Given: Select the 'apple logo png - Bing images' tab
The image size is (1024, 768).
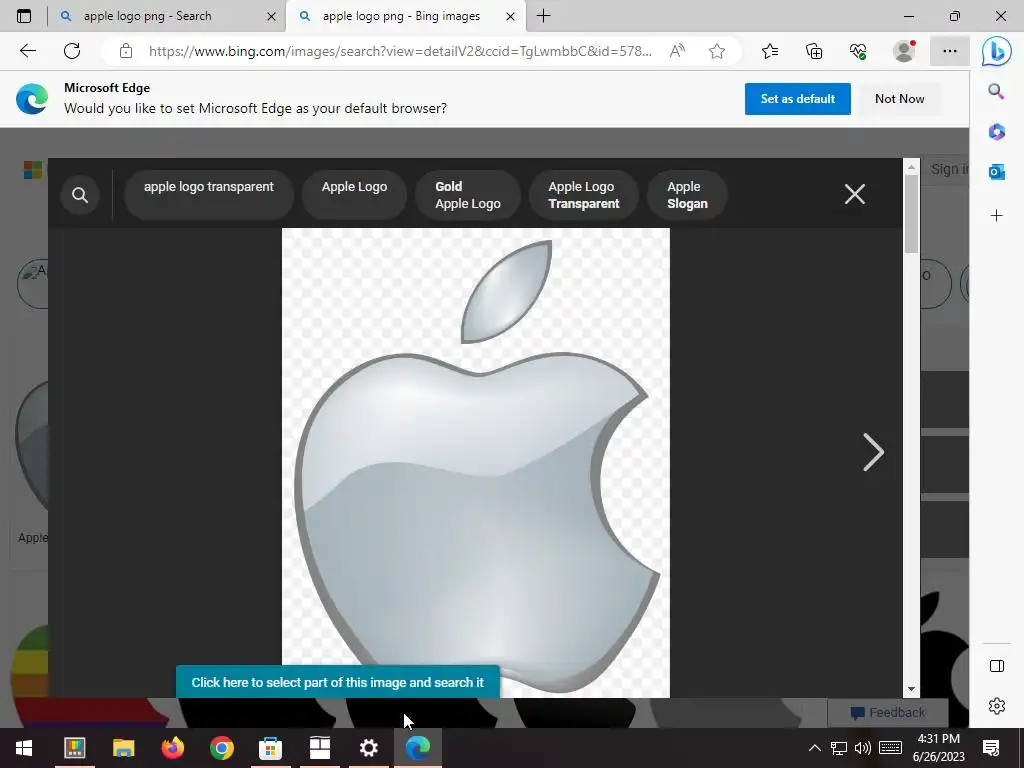Looking at the screenshot, I should [x=401, y=16].
